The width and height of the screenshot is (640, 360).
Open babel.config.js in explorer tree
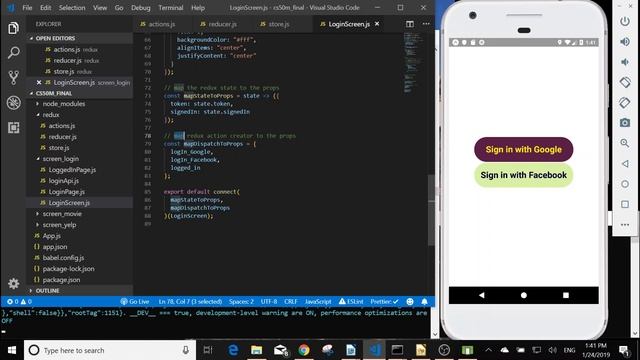(x=63, y=258)
